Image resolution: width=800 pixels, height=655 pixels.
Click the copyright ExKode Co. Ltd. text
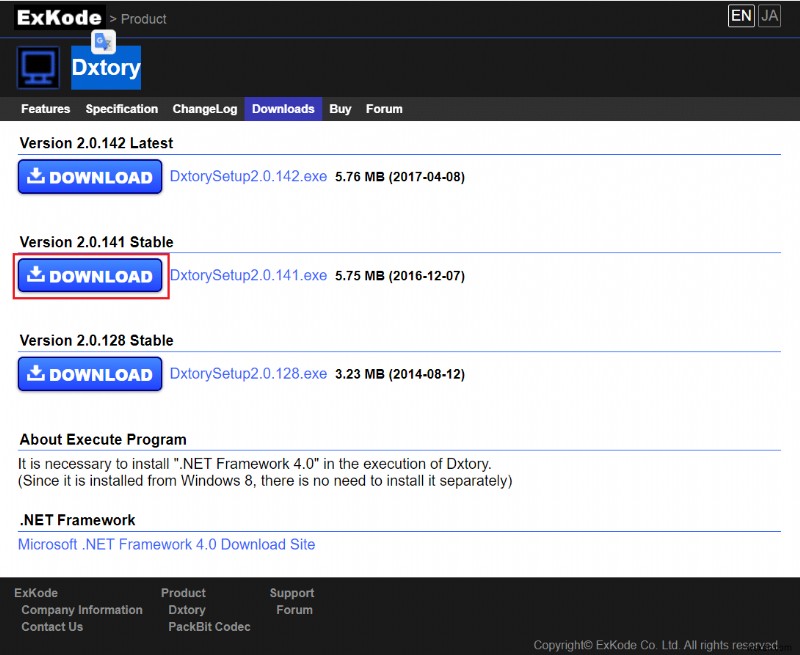tap(656, 645)
